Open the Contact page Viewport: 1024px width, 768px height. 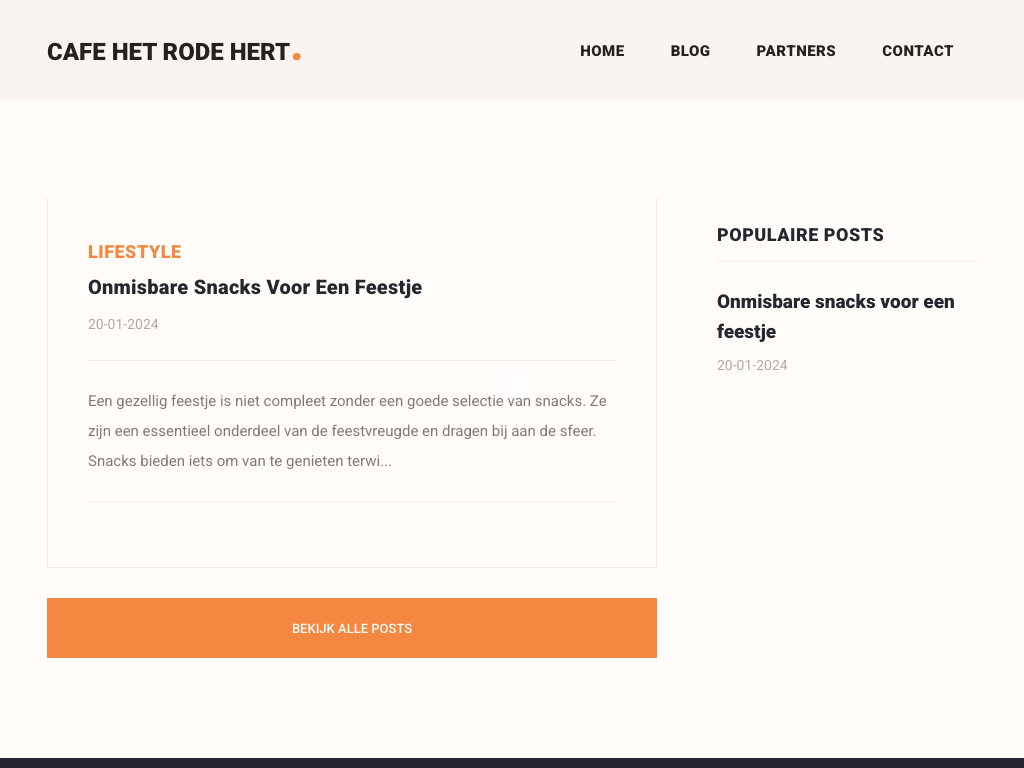(x=917, y=51)
